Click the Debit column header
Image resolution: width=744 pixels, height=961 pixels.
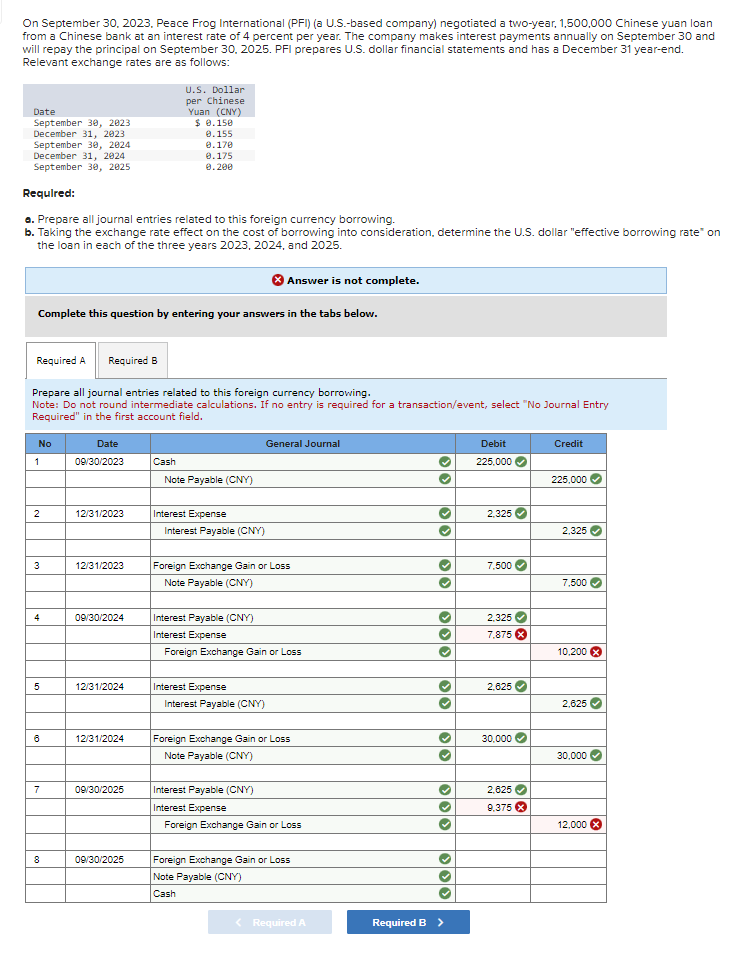(x=493, y=444)
